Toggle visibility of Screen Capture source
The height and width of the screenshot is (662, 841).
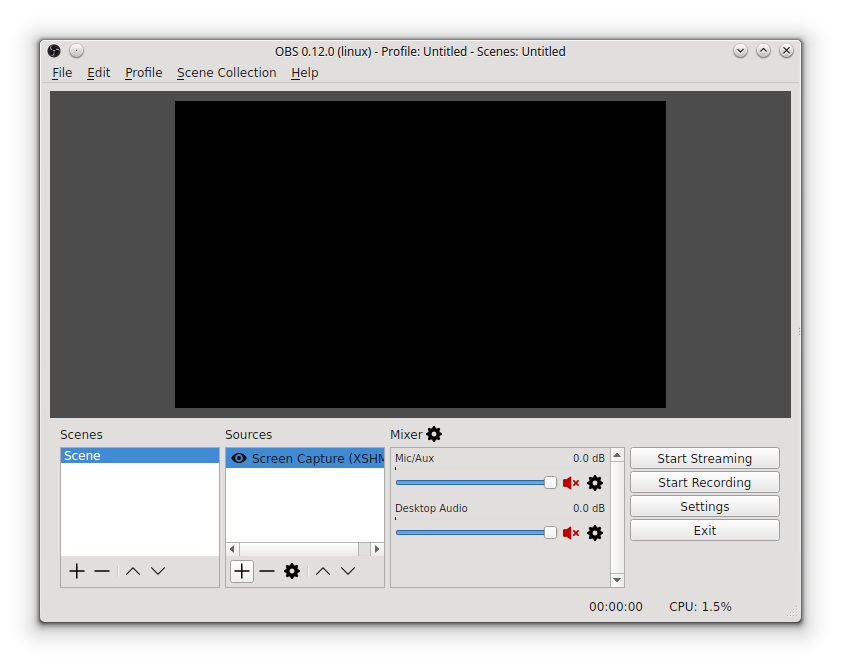tap(239, 459)
